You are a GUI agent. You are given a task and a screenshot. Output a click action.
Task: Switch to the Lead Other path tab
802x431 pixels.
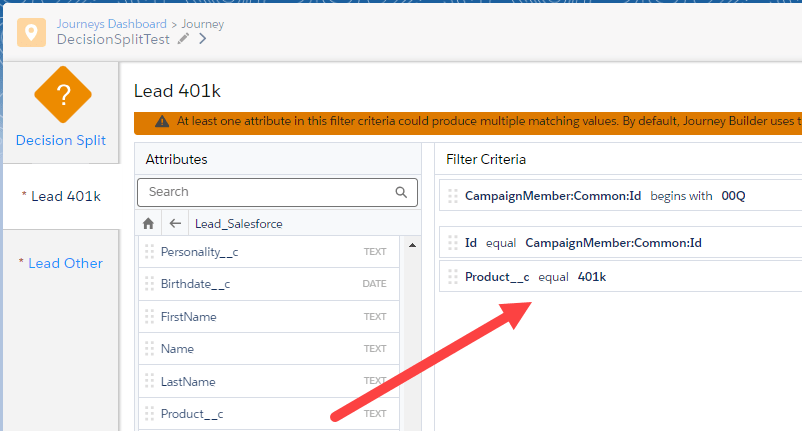tap(61, 263)
